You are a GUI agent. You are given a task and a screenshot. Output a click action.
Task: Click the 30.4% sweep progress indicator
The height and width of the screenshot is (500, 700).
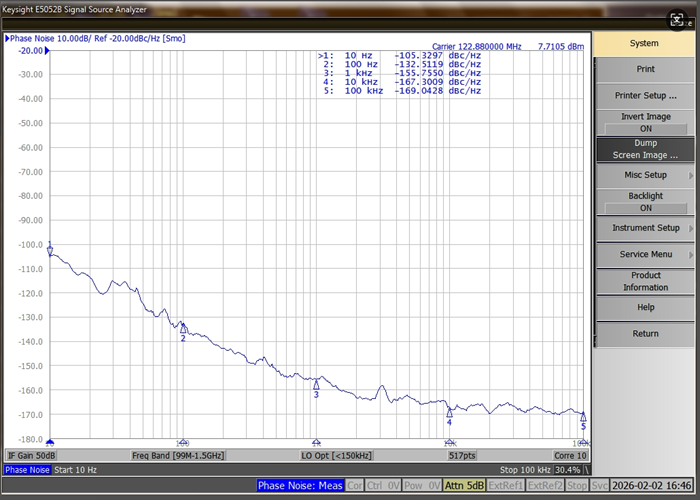coord(569,470)
